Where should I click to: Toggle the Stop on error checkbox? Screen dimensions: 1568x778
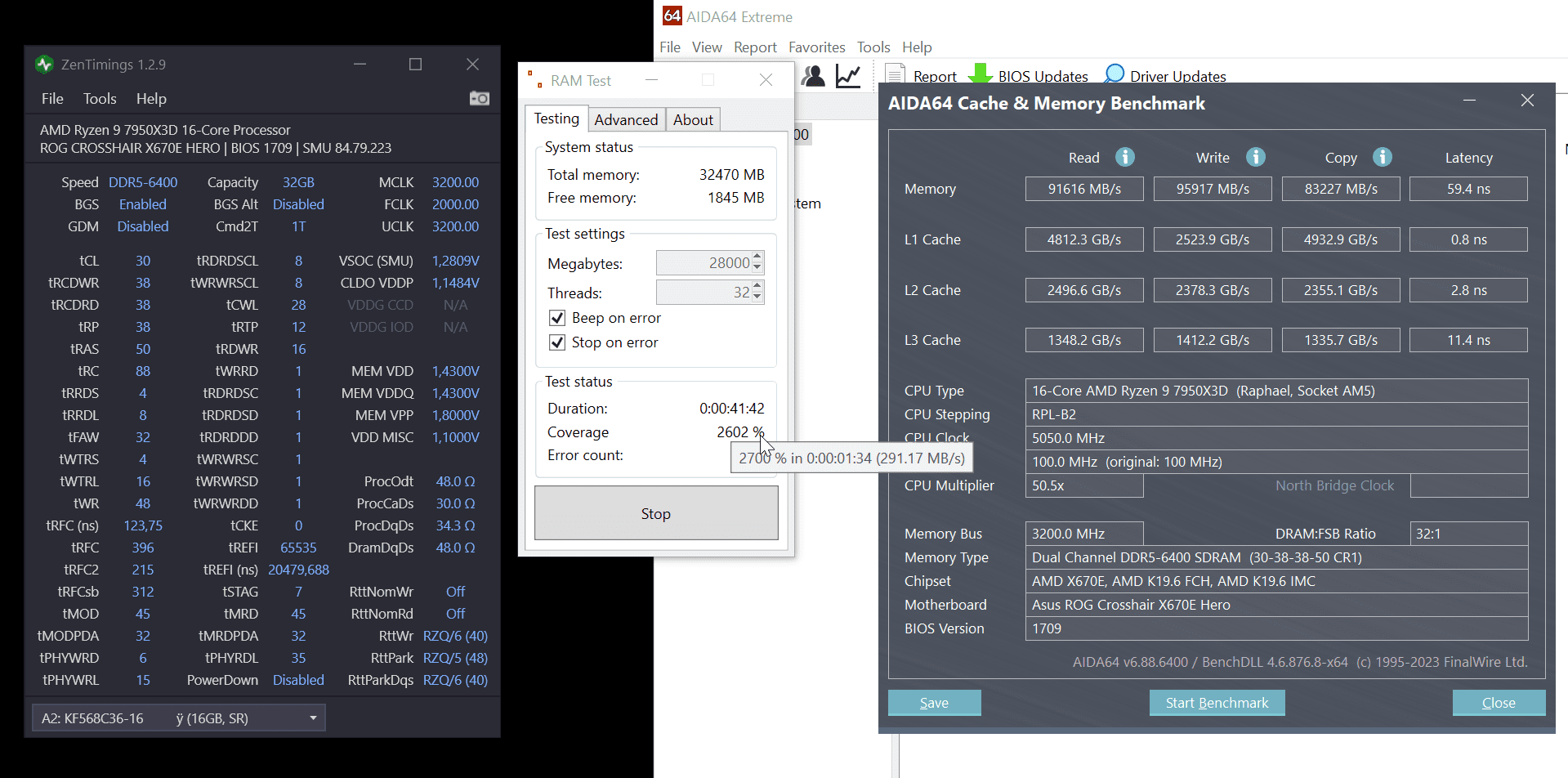(557, 342)
